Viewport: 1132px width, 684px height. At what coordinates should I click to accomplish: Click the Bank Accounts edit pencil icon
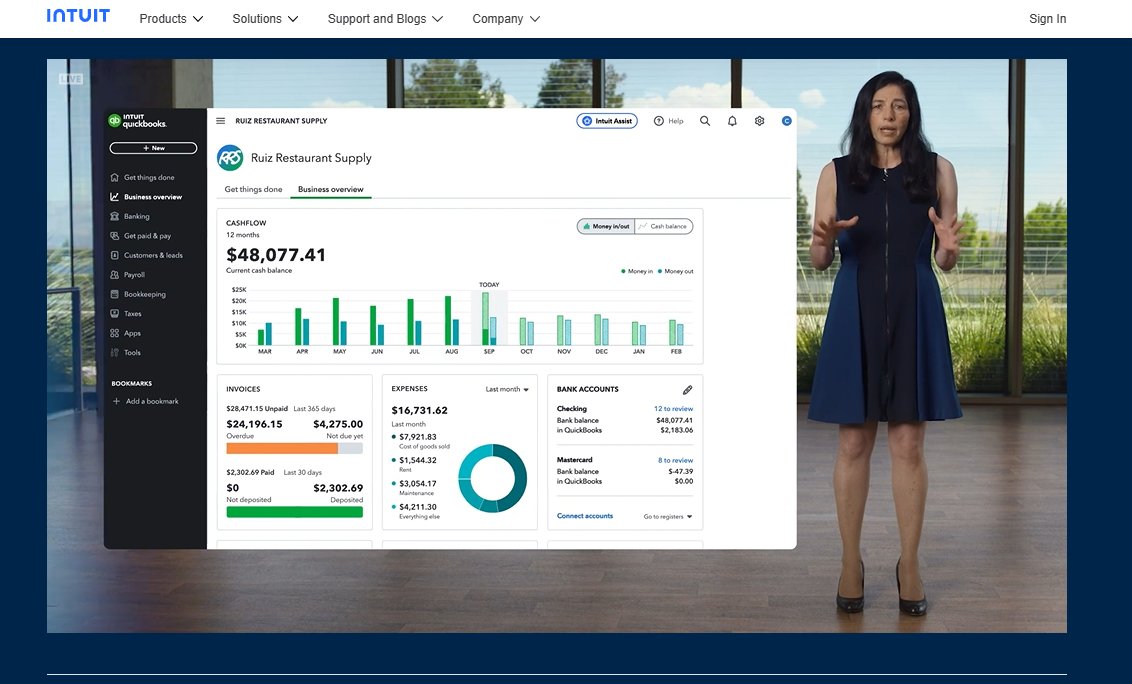point(687,389)
